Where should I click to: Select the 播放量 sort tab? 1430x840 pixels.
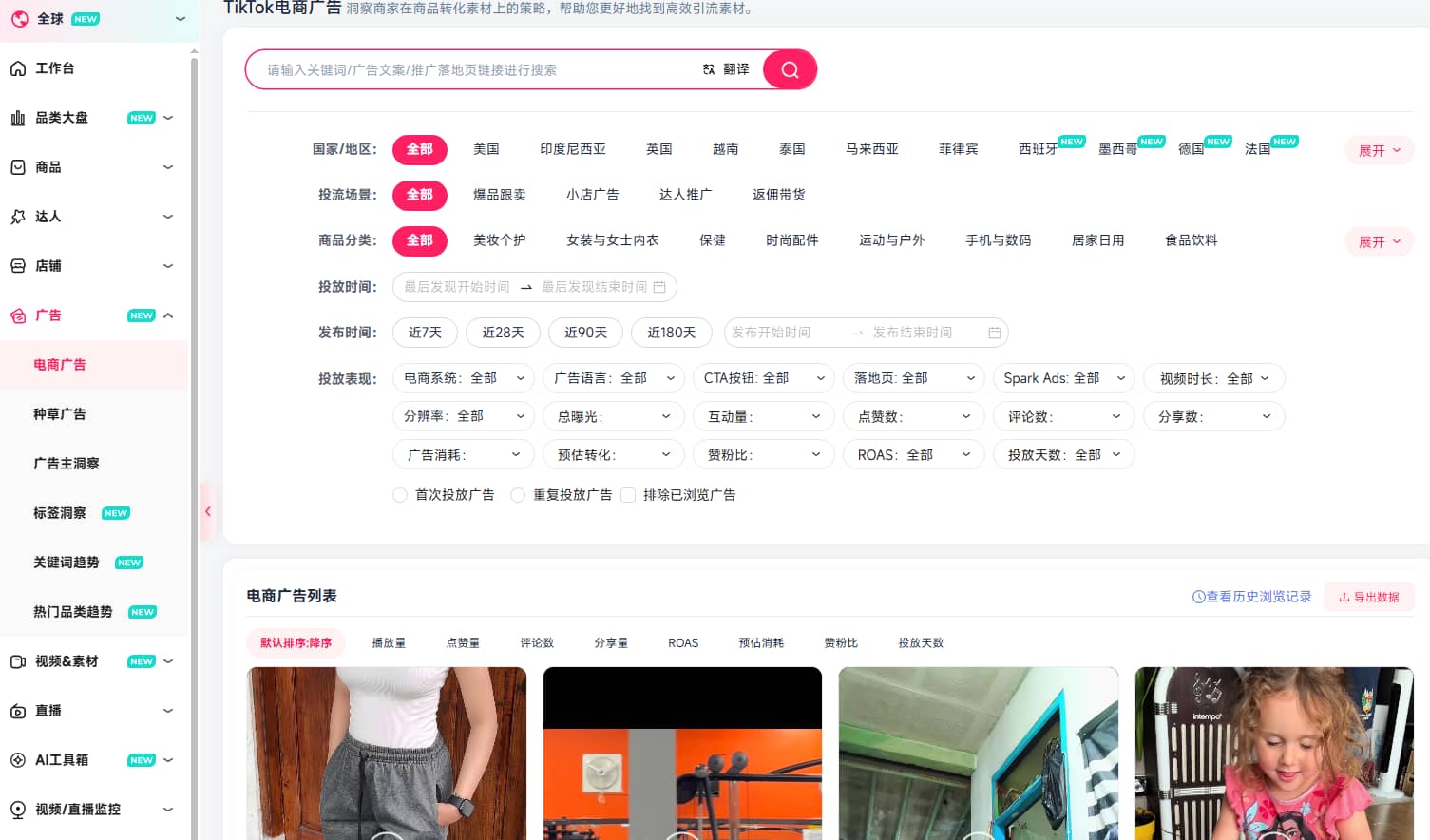[x=389, y=642]
